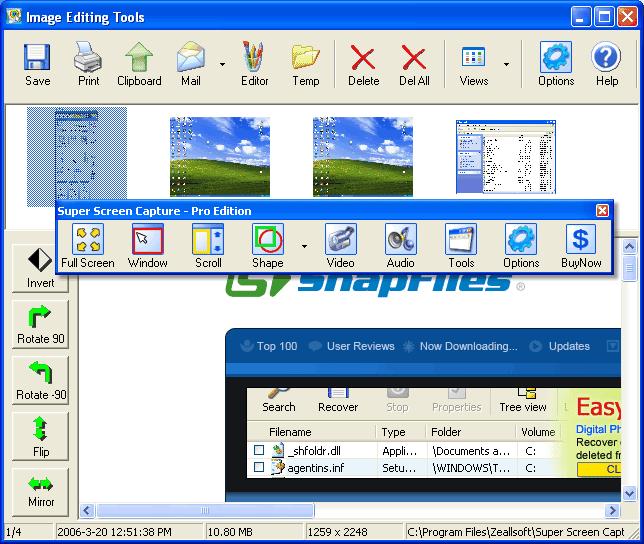Click the horizontal scrollbar thumb
Viewport: 644px width, 544px height.
205,510
